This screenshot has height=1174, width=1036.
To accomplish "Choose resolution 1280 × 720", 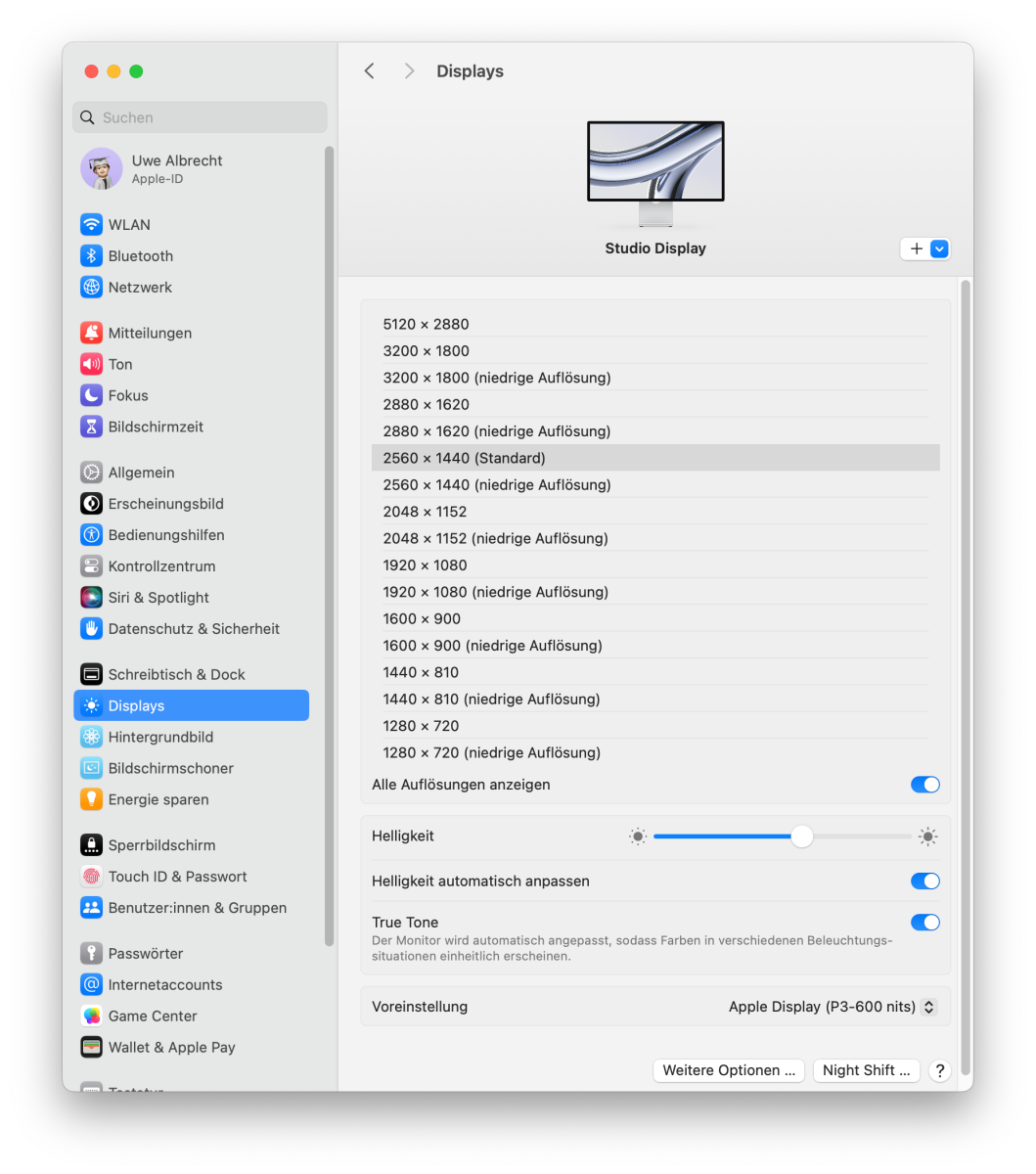I will coord(655,726).
